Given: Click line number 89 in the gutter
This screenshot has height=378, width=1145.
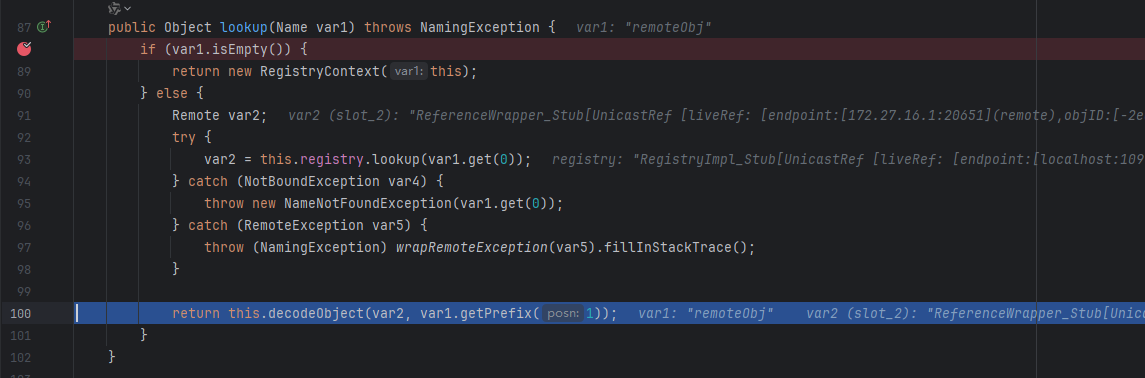Looking at the screenshot, I should coord(24,72).
